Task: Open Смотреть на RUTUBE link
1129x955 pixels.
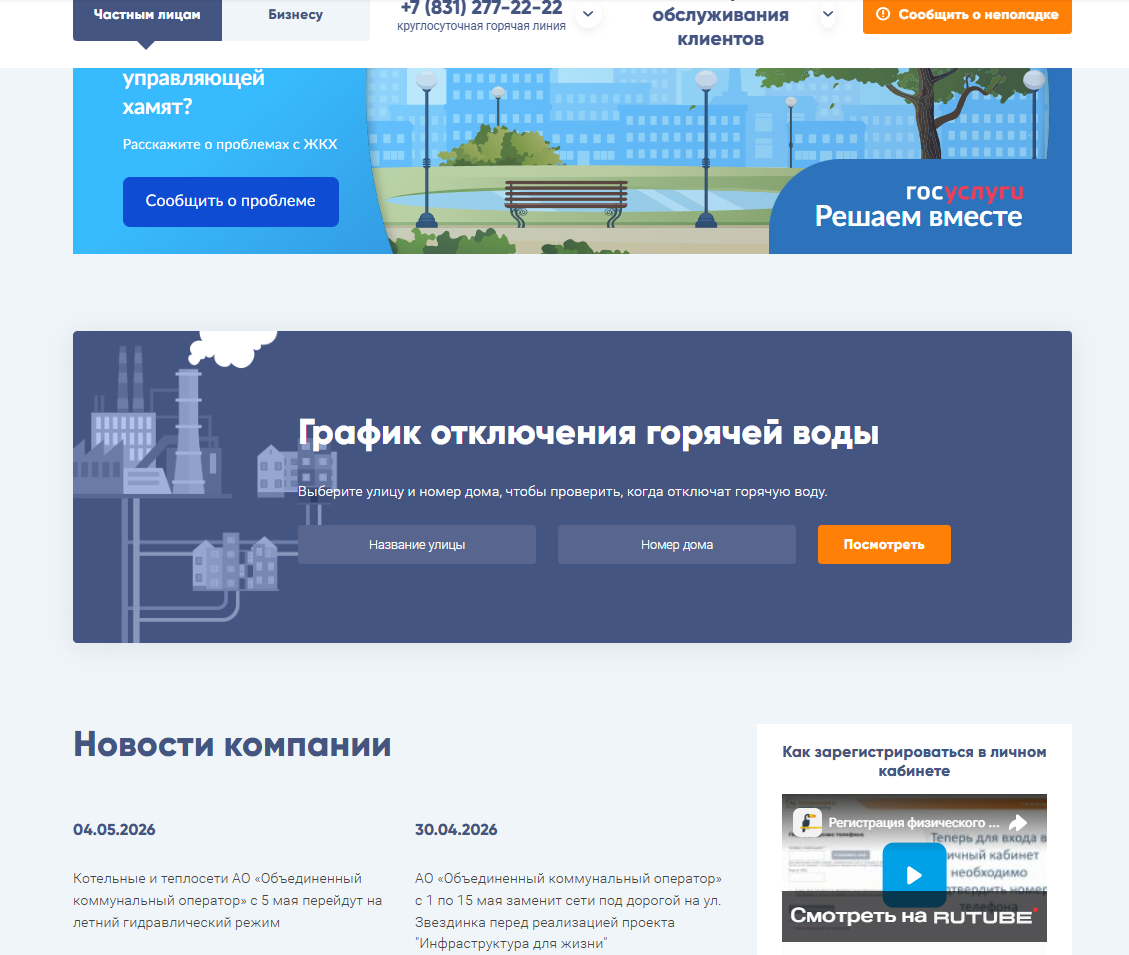Action: point(914,916)
